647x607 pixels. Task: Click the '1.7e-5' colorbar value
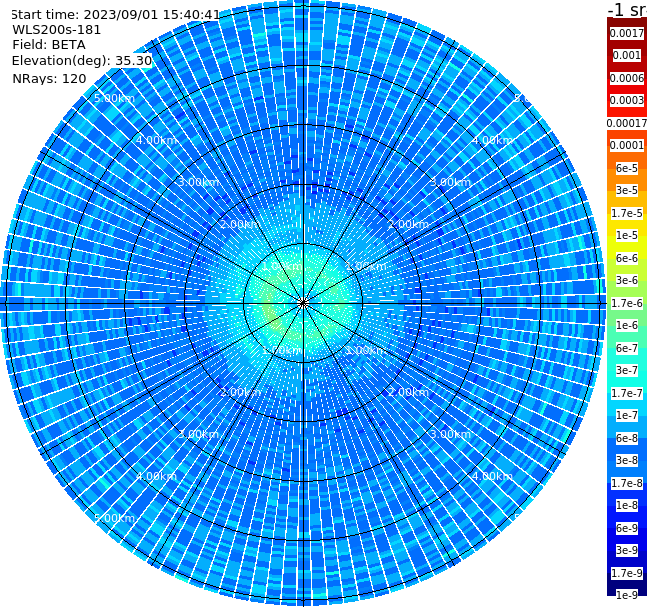pos(626,213)
